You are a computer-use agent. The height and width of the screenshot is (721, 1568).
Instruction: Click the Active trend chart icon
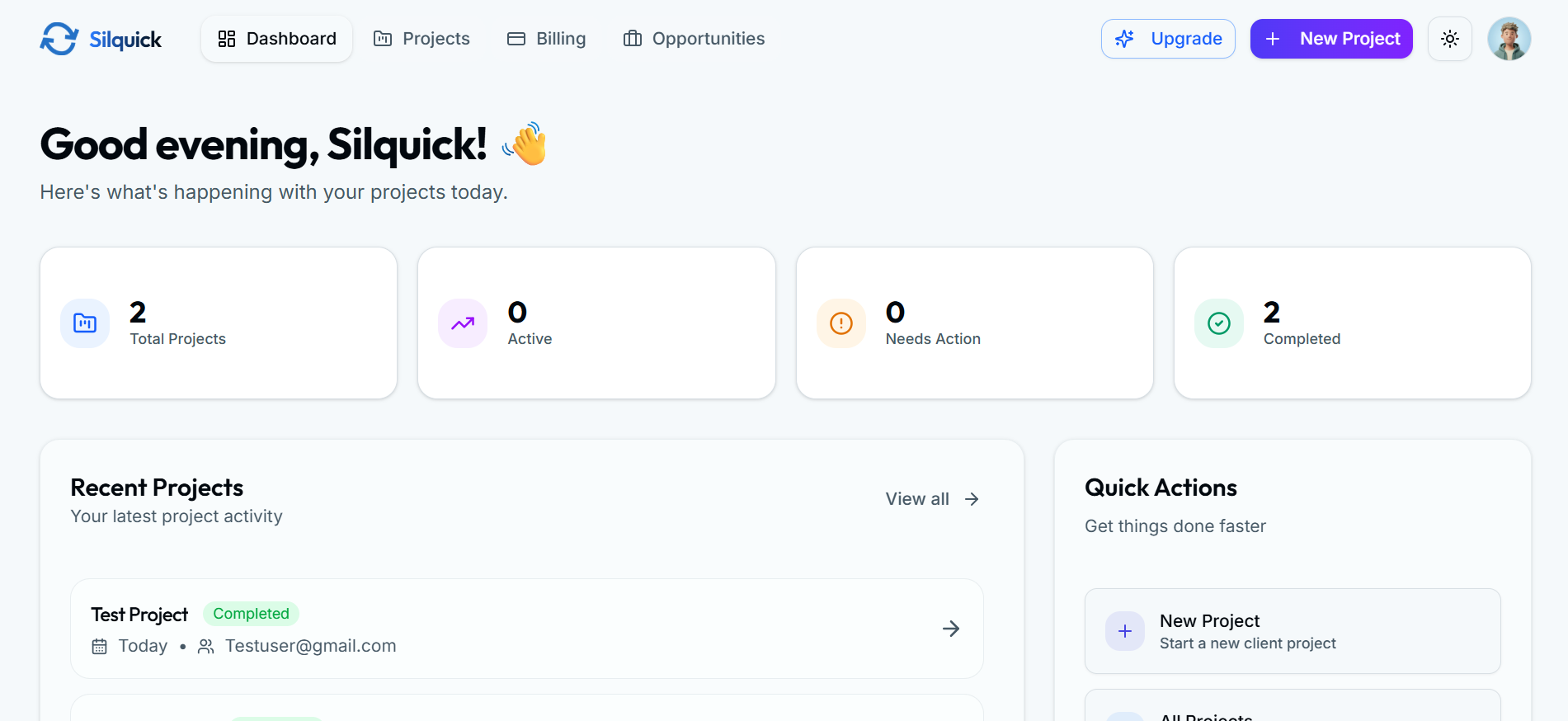tap(463, 323)
